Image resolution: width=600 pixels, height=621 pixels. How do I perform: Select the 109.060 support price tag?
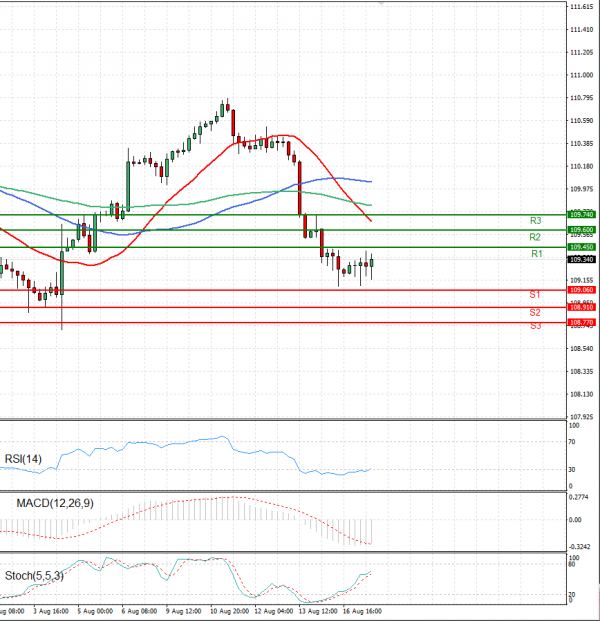click(581, 290)
